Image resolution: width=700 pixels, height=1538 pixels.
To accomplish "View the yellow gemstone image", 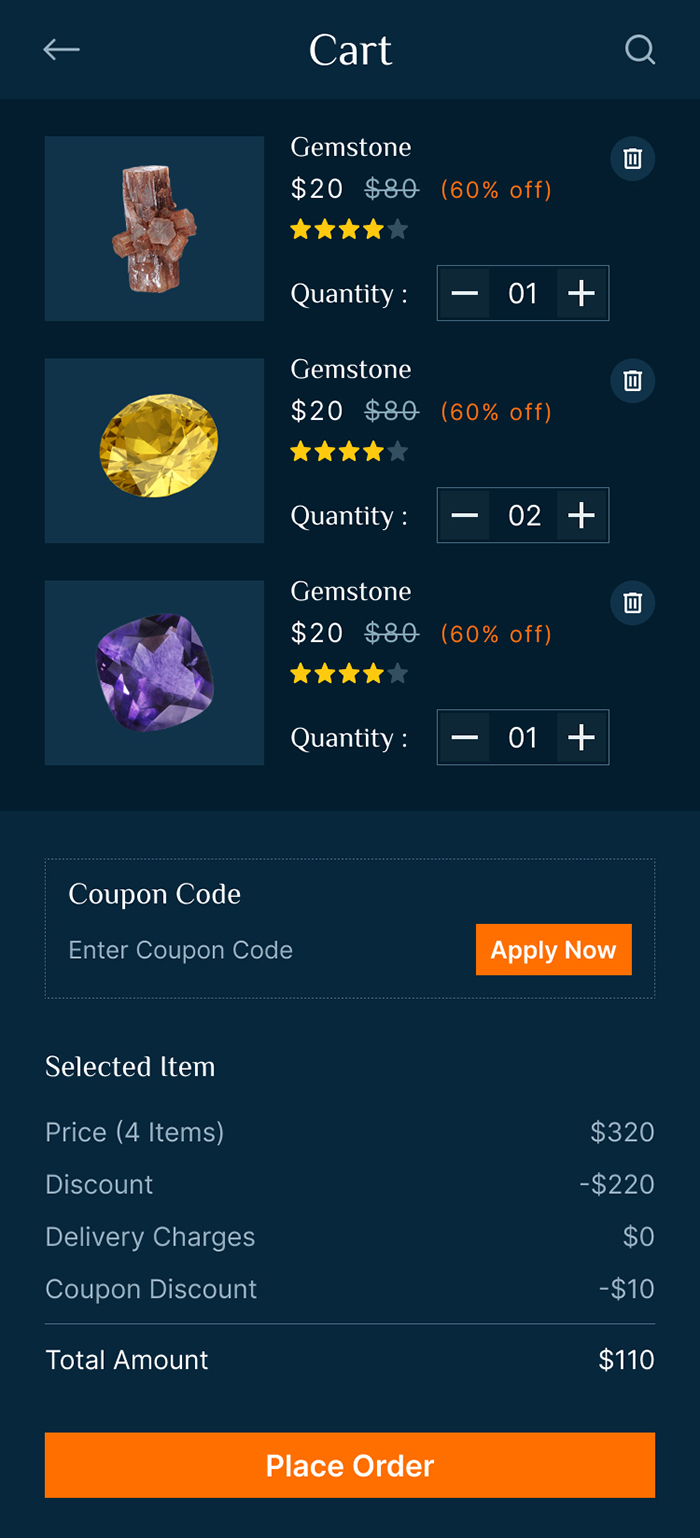I will pos(154,451).
